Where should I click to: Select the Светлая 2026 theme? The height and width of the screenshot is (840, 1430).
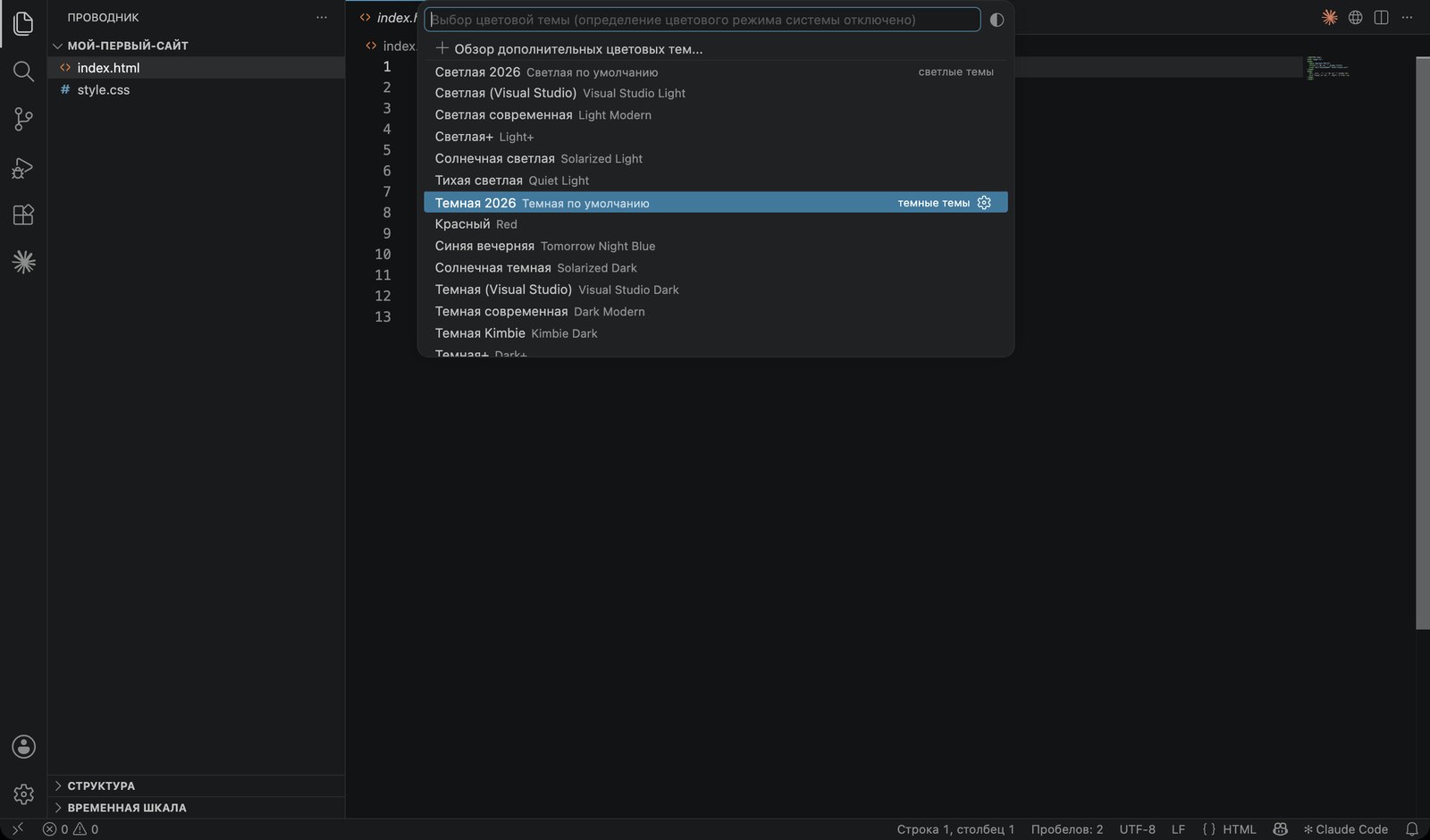715,72
